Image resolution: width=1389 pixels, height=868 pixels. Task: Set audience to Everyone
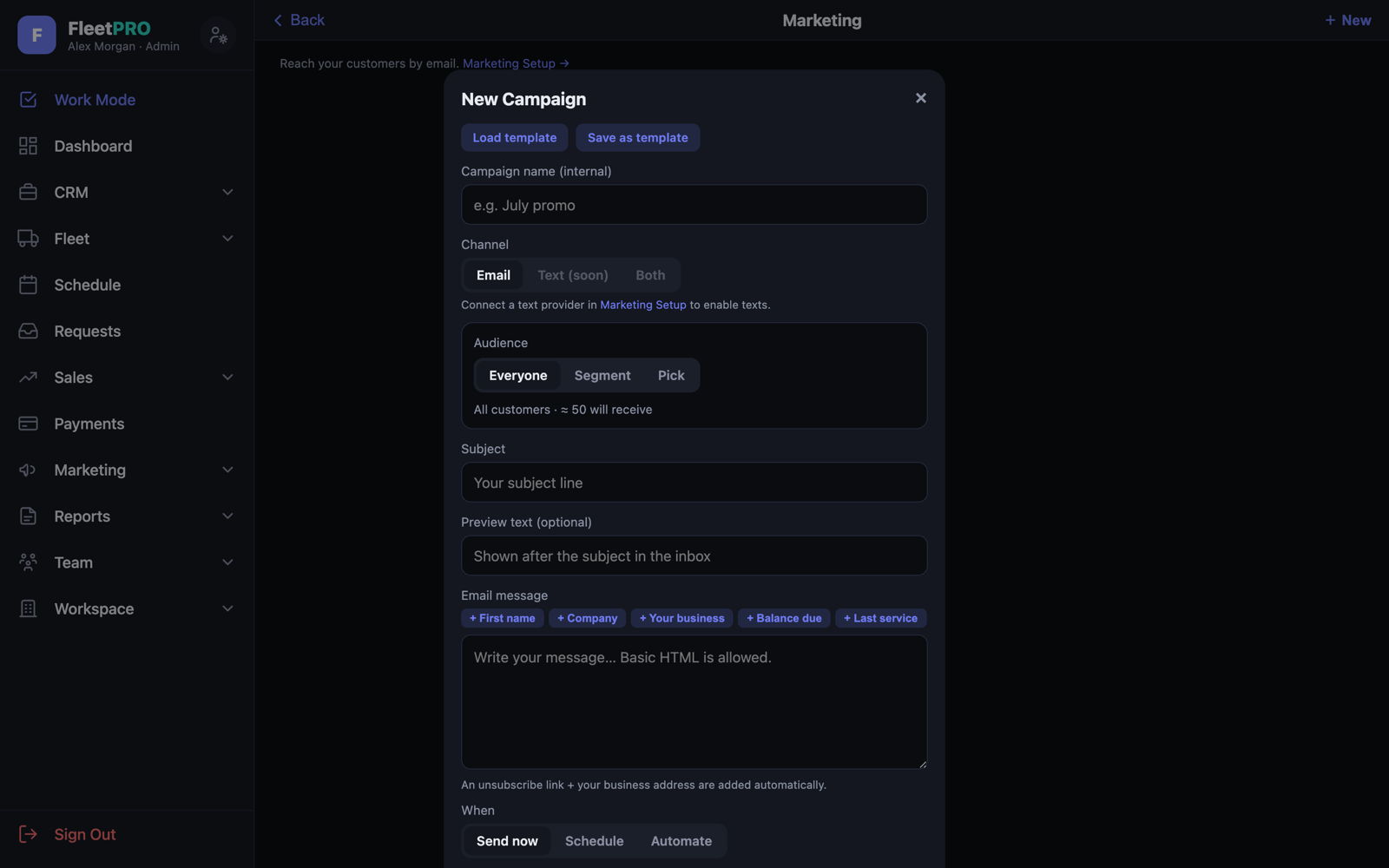point(518,375)
